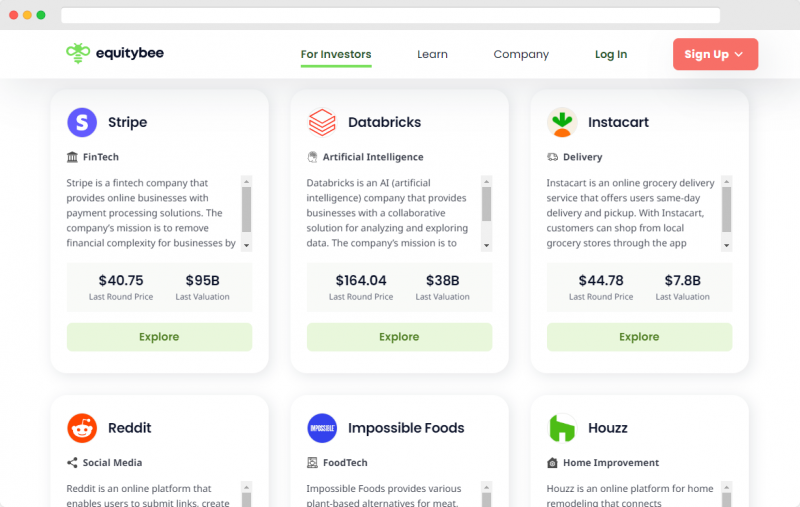Explore the Databricks company card
The width and height of the screenshot is (800, 507).
coord(399,337)
